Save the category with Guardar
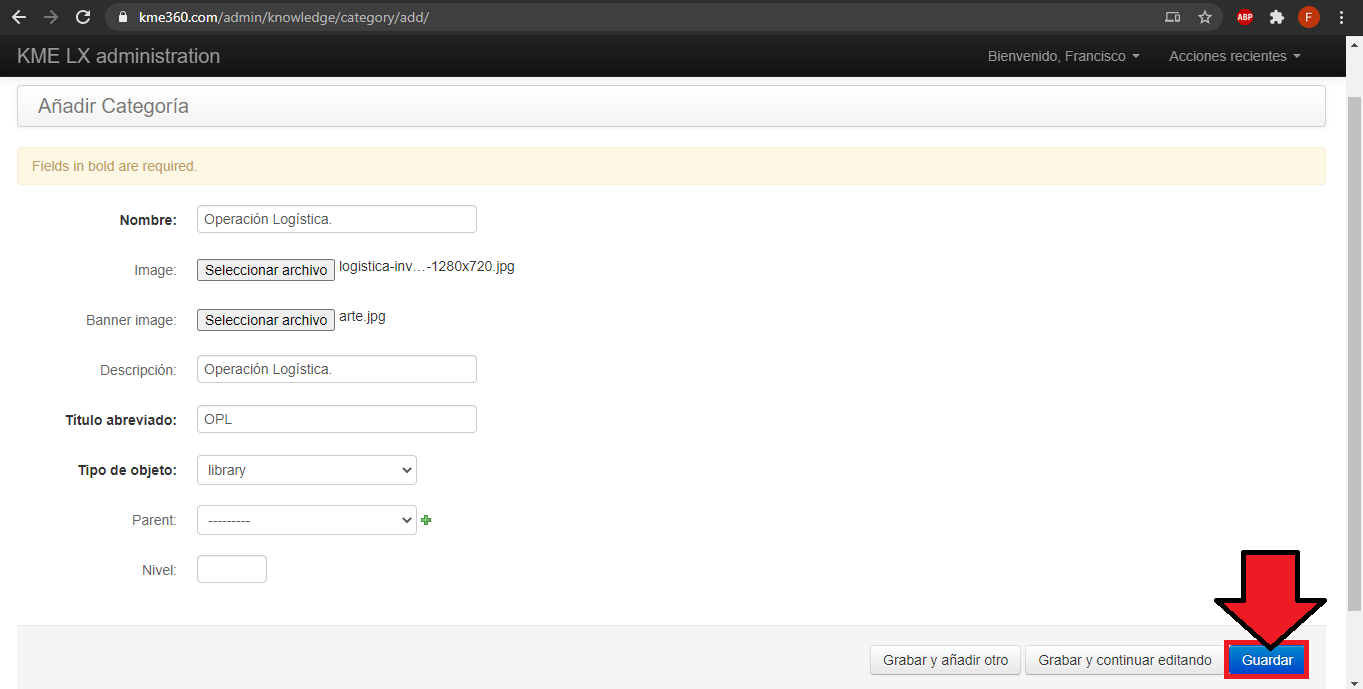 [x=1267, y=660]
